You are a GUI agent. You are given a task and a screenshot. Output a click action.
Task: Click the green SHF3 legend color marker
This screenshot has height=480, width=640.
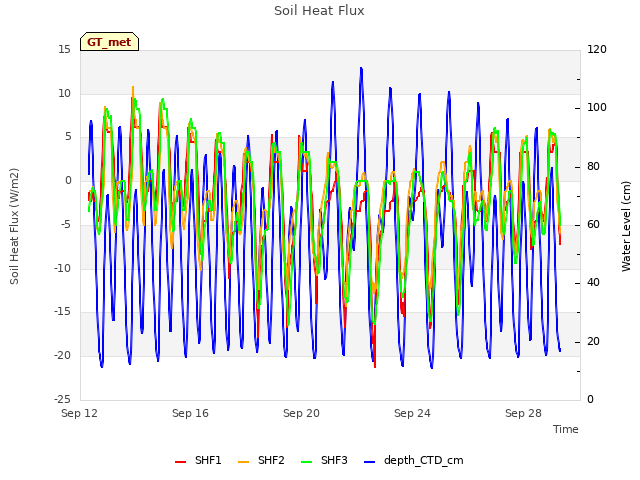point(307,462)
